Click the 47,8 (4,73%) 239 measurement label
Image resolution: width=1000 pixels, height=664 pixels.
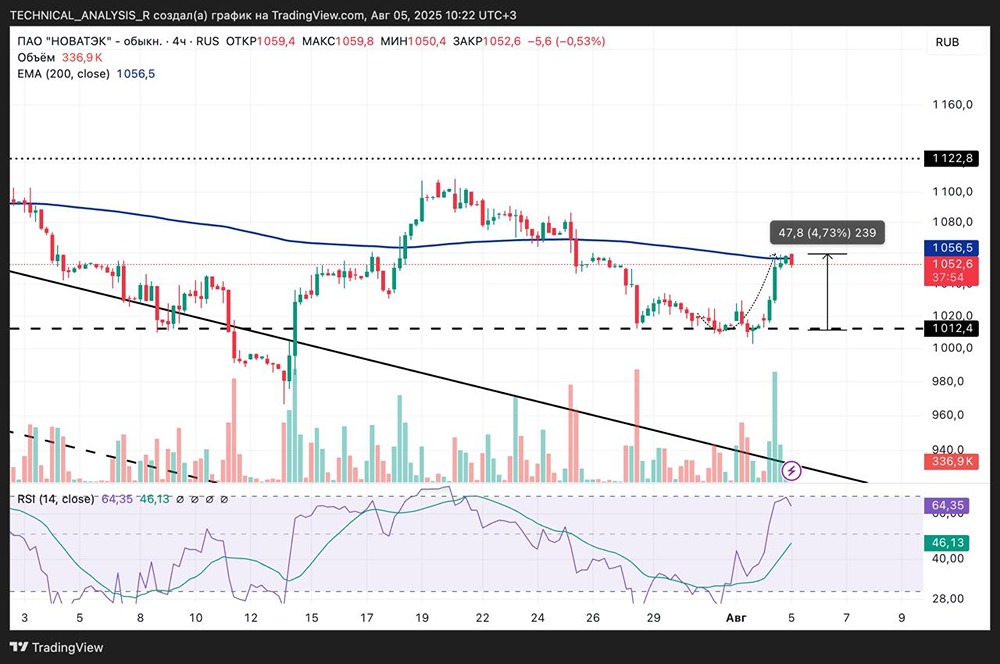pyautogui.click(x=827, y=233)
